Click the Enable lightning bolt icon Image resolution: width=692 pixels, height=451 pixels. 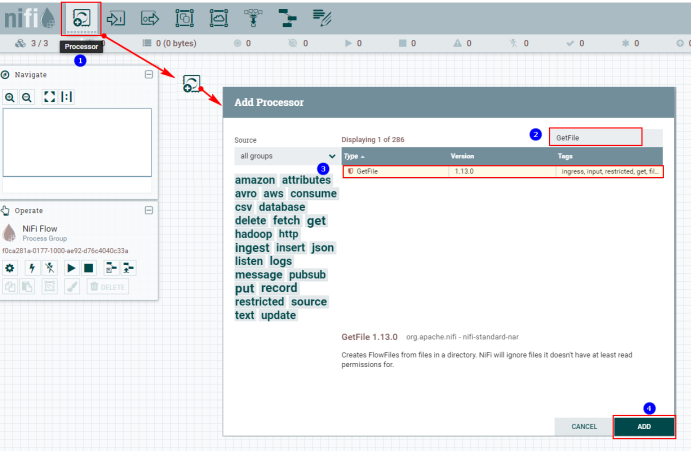point(32,268)
